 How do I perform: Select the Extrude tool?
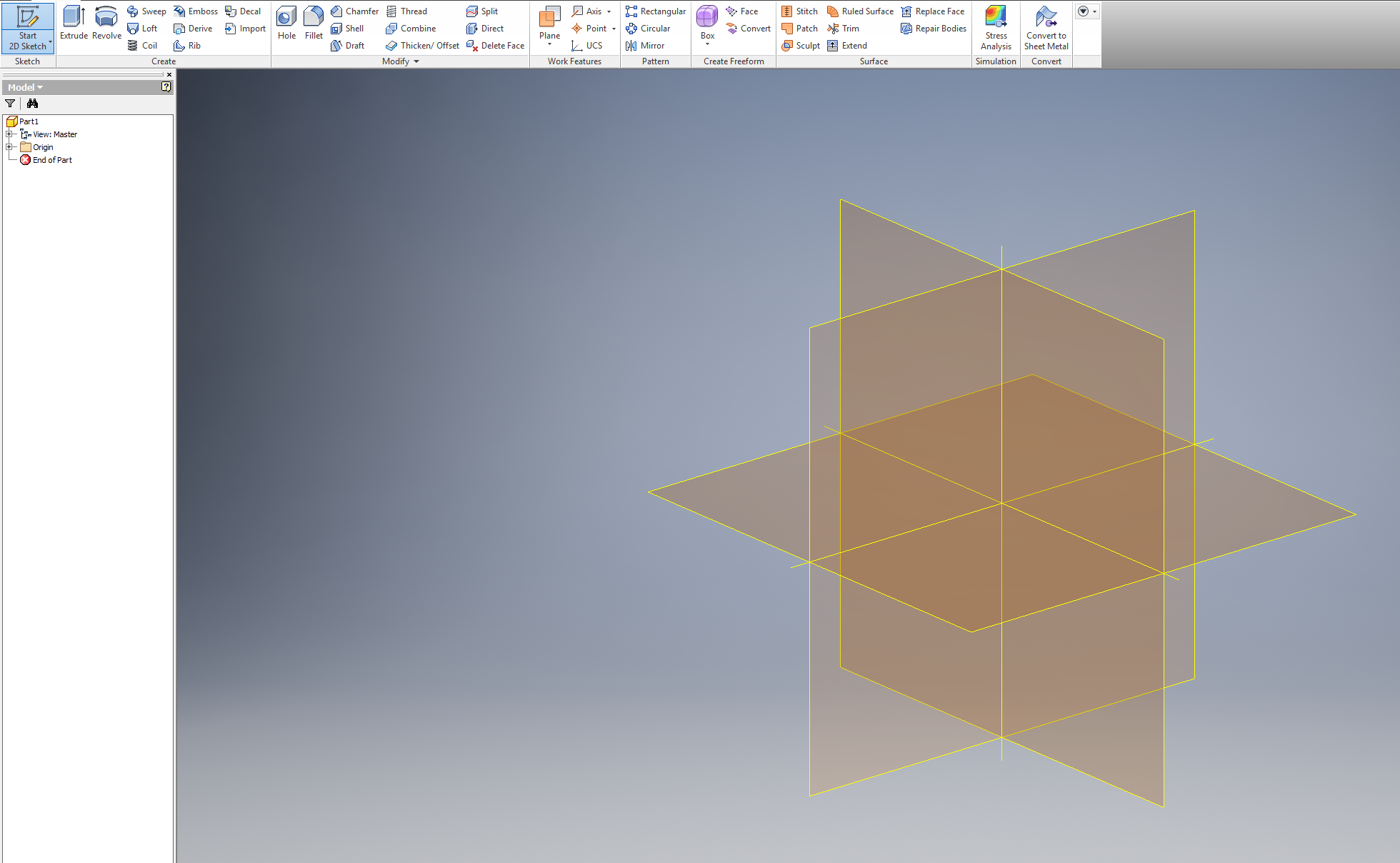coord(74,24)
